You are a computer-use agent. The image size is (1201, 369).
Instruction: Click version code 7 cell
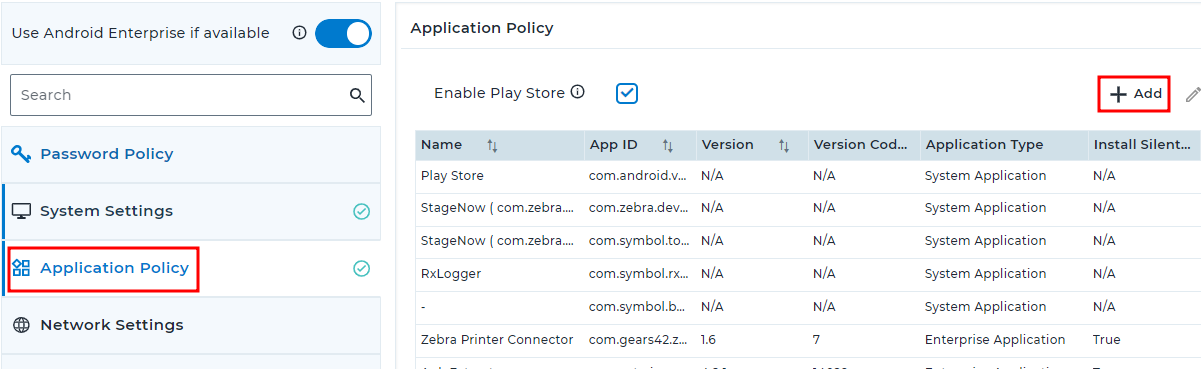click(x=817, y=340)
